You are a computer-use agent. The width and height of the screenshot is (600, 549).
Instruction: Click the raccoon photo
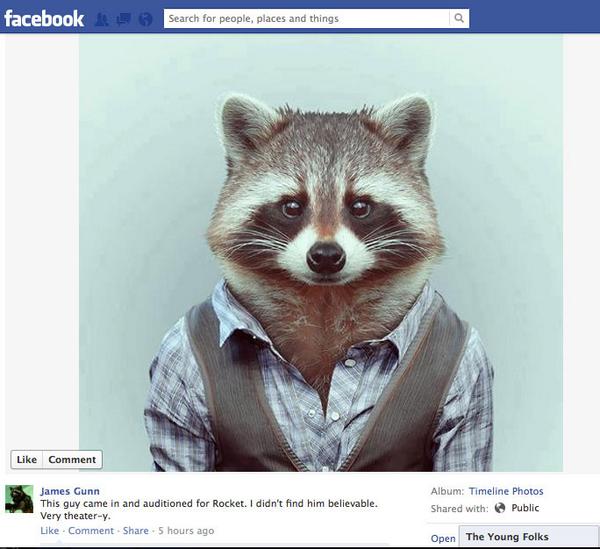point(321,253)
